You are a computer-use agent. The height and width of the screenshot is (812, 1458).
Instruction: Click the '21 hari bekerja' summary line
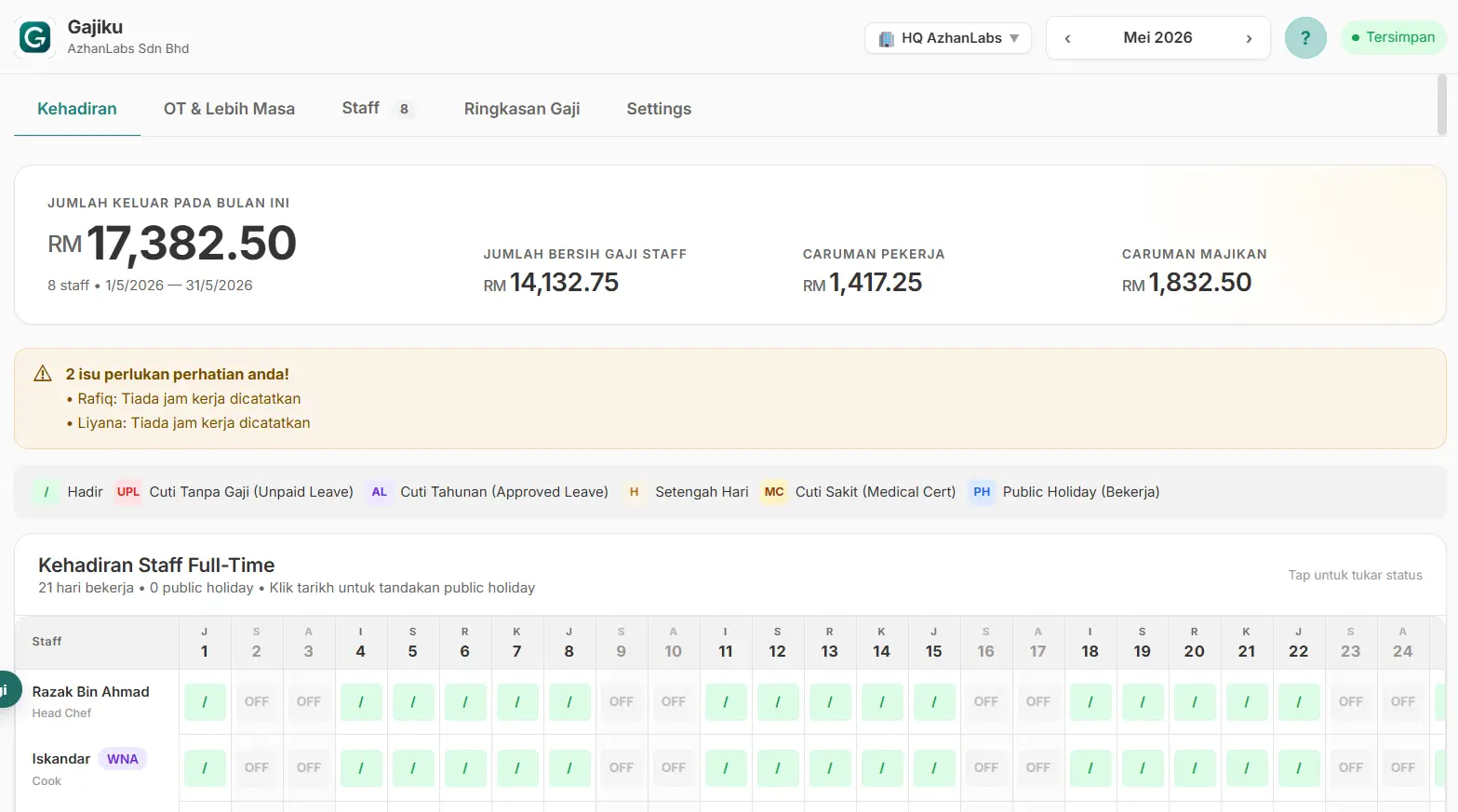(287, 588)
